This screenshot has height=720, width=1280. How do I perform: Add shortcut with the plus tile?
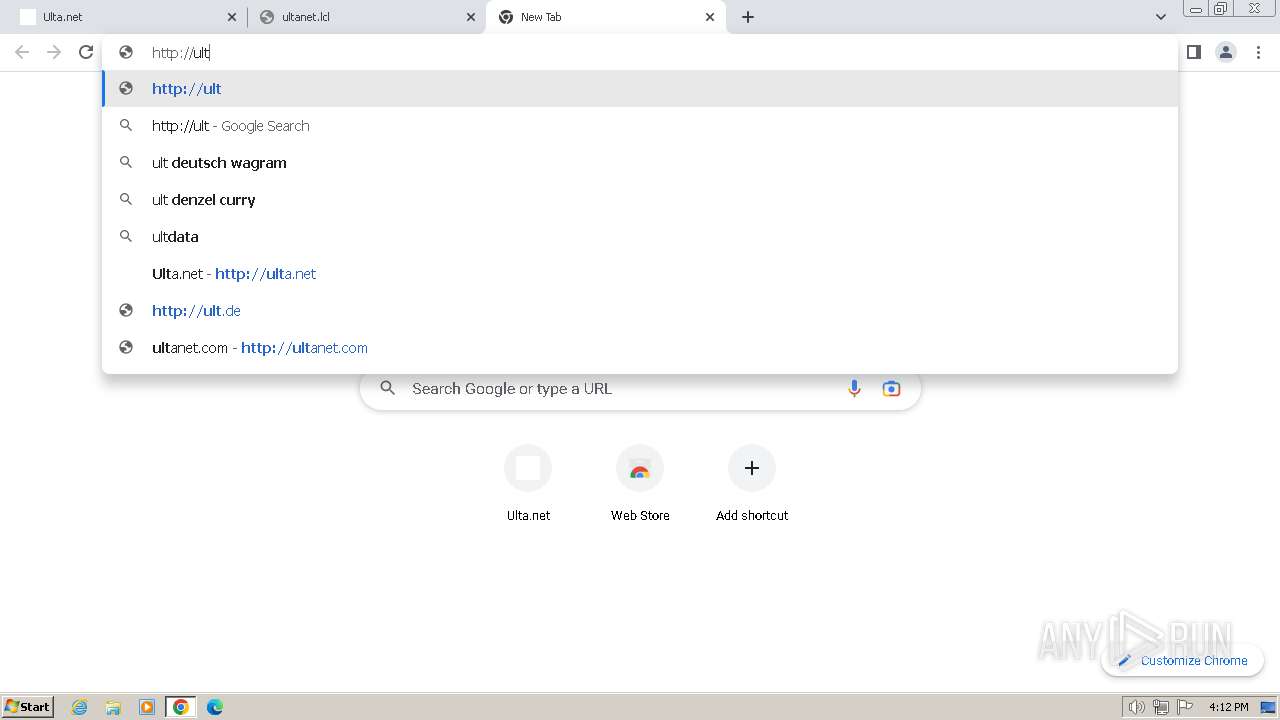(752, 484)
